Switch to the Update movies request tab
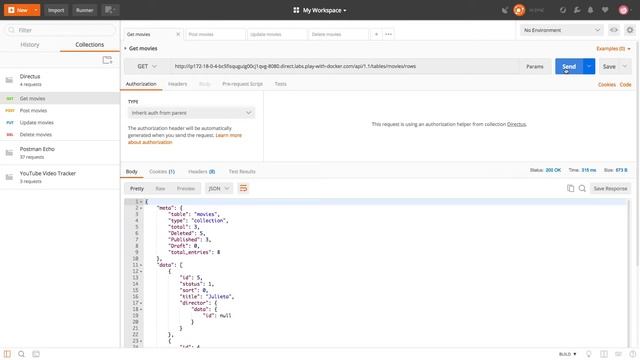The height and width of the screenshot is (360, 640). pos(277,34)
